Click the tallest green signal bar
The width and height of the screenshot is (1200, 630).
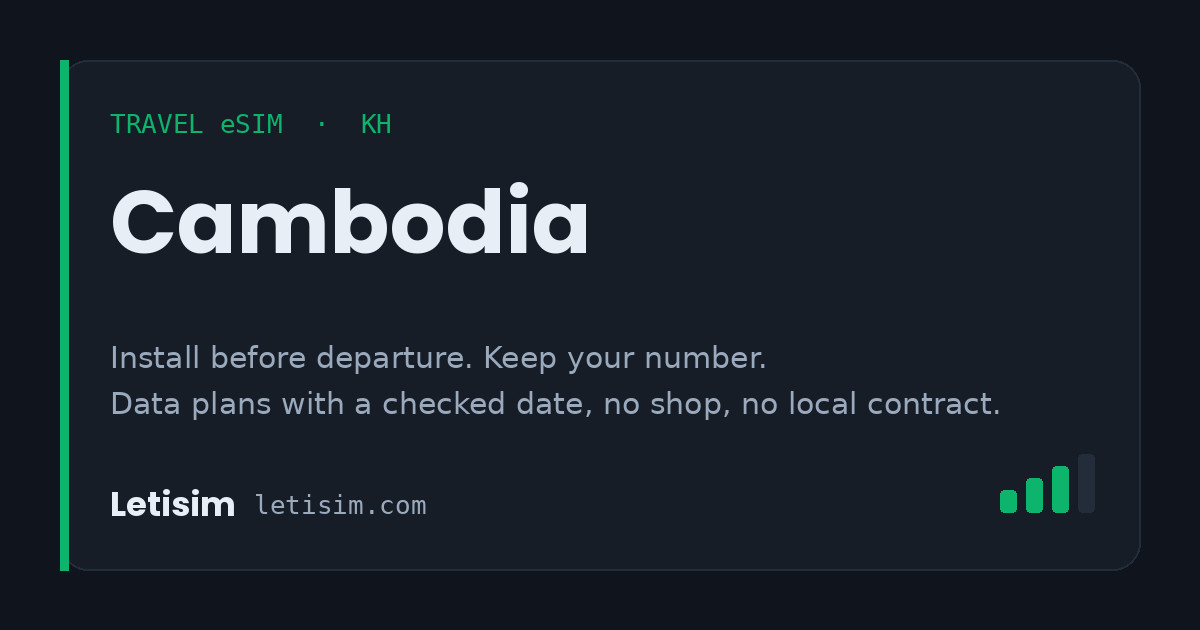pos(1060,490)
